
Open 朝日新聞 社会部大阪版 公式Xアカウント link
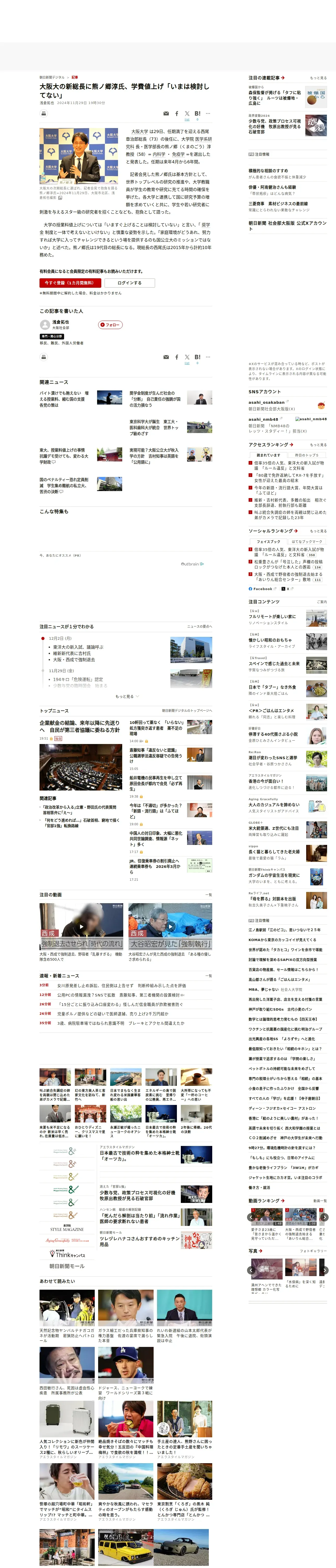pyautogui.click(x=287, y=226)
